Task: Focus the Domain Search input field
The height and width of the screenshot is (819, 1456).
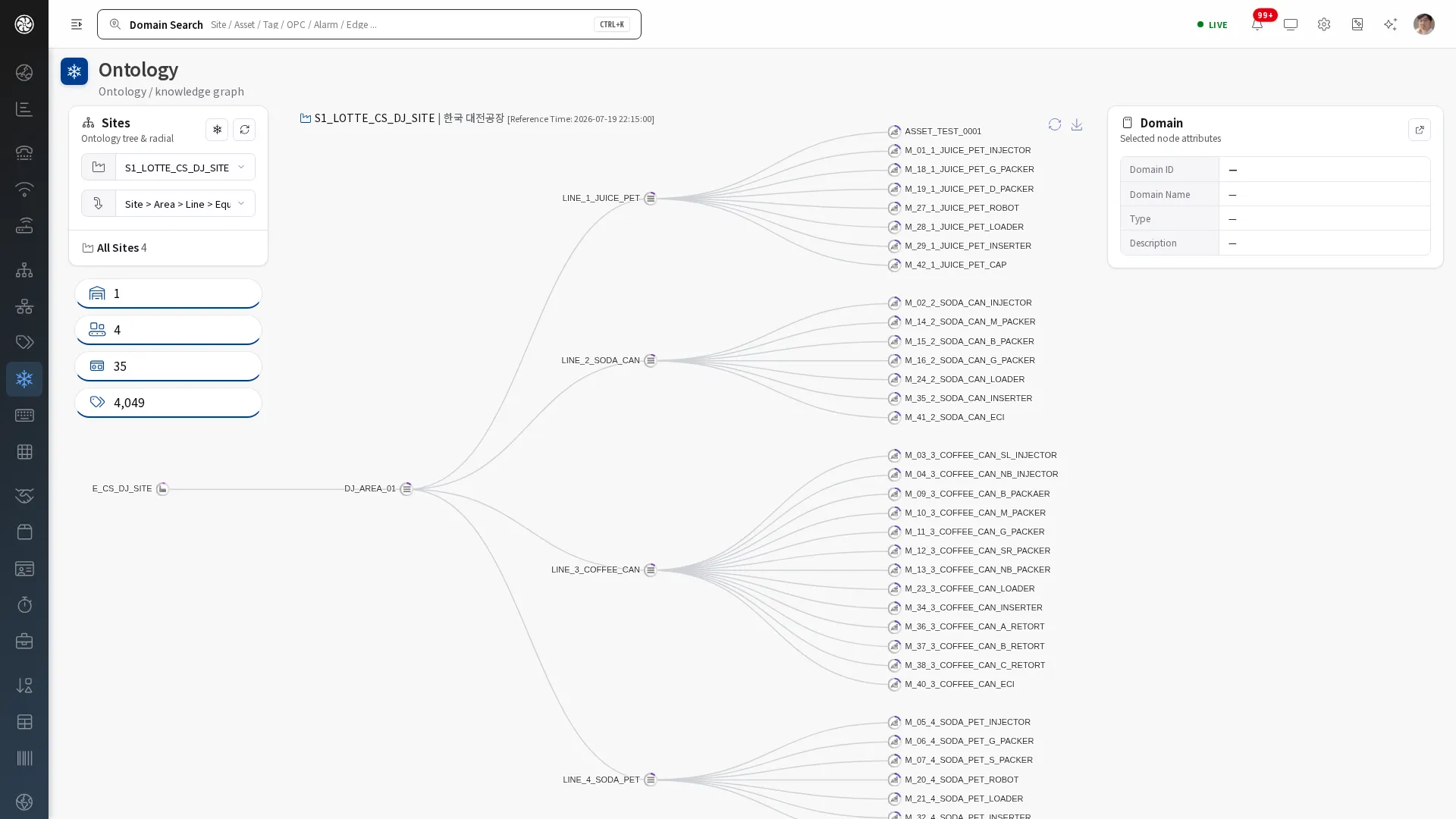Action: (x=369, y=24)
